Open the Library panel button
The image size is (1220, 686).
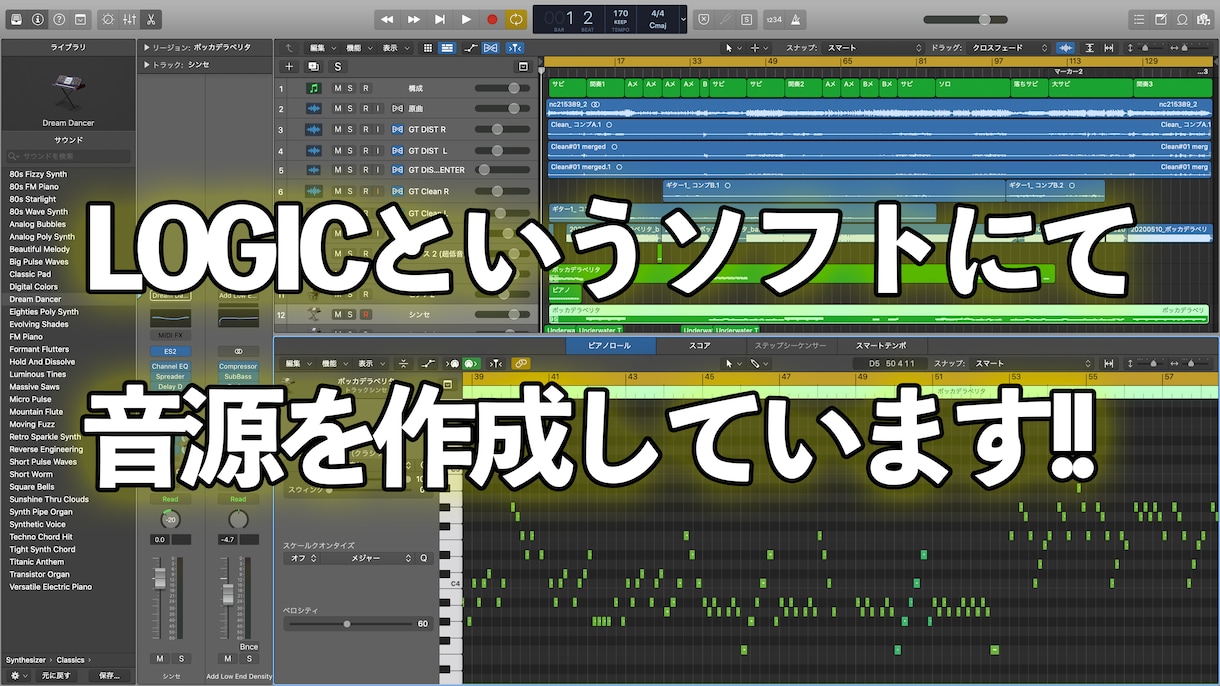coord(16,19)
